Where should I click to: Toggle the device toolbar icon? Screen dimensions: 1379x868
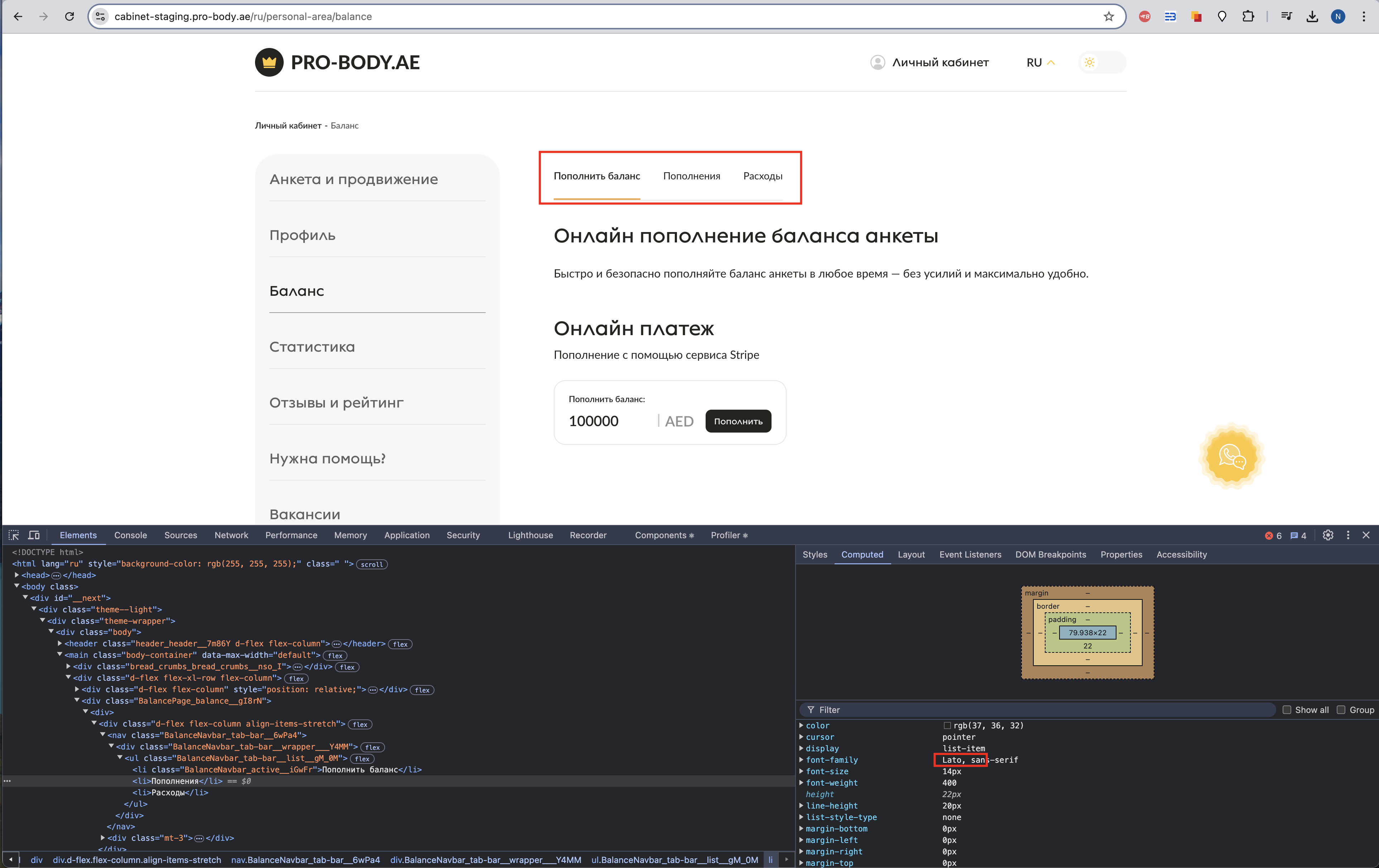[34, 535]
